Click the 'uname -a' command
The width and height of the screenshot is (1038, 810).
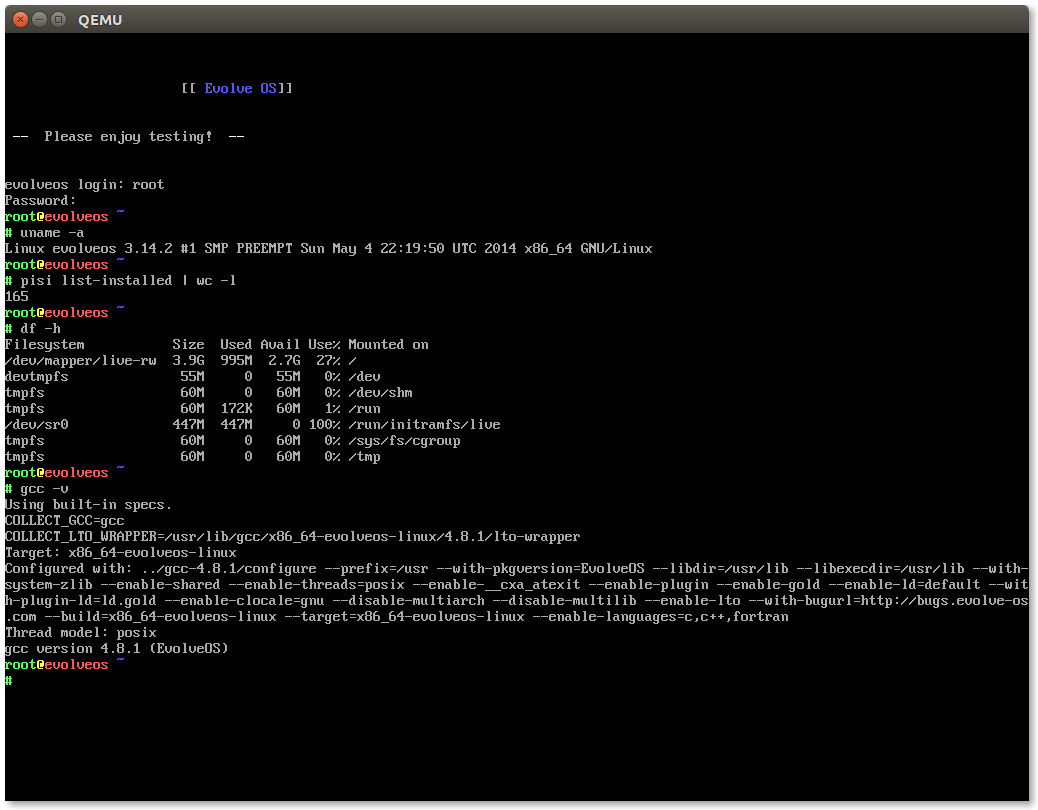click(x=52, y=233)
